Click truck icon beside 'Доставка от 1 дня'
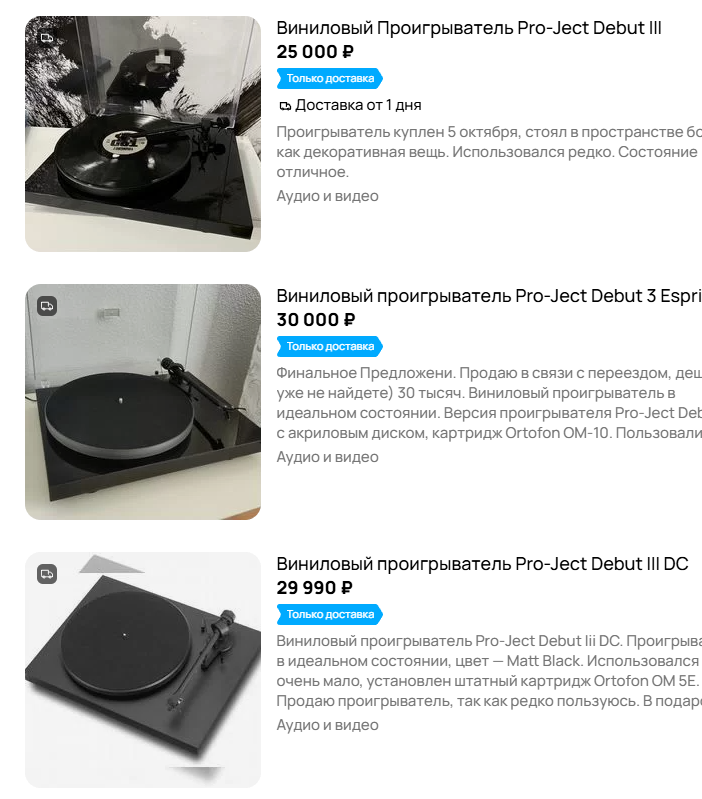702x799 pixels. 285,106
